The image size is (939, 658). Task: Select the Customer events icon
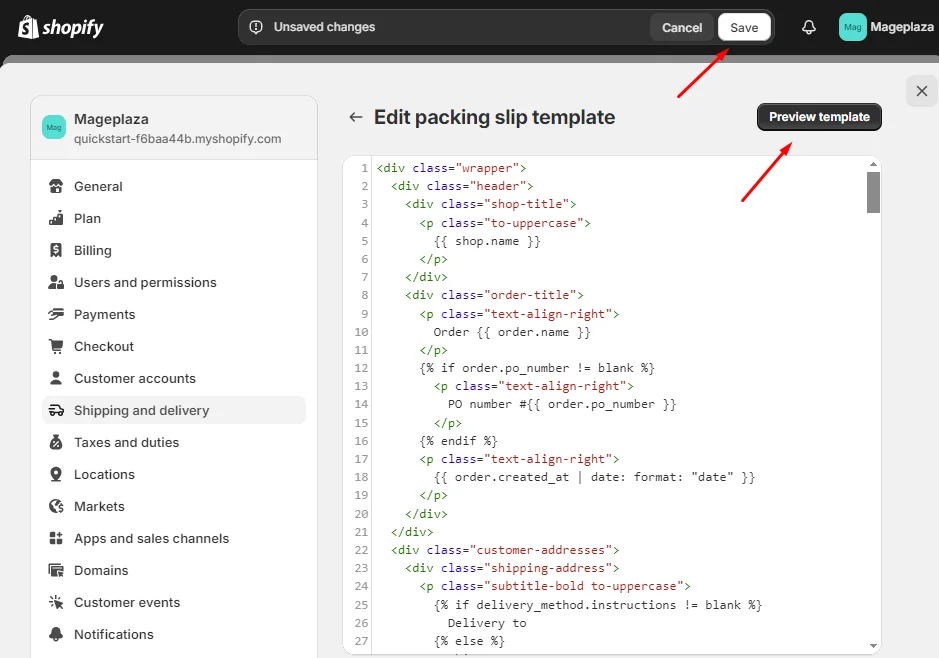pyautogui.click(x=57, y=602)
